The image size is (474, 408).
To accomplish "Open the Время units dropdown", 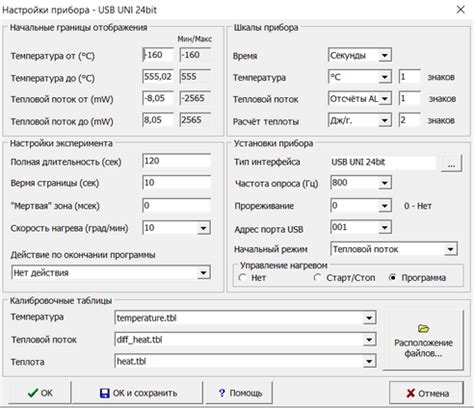I will (384, 55).
